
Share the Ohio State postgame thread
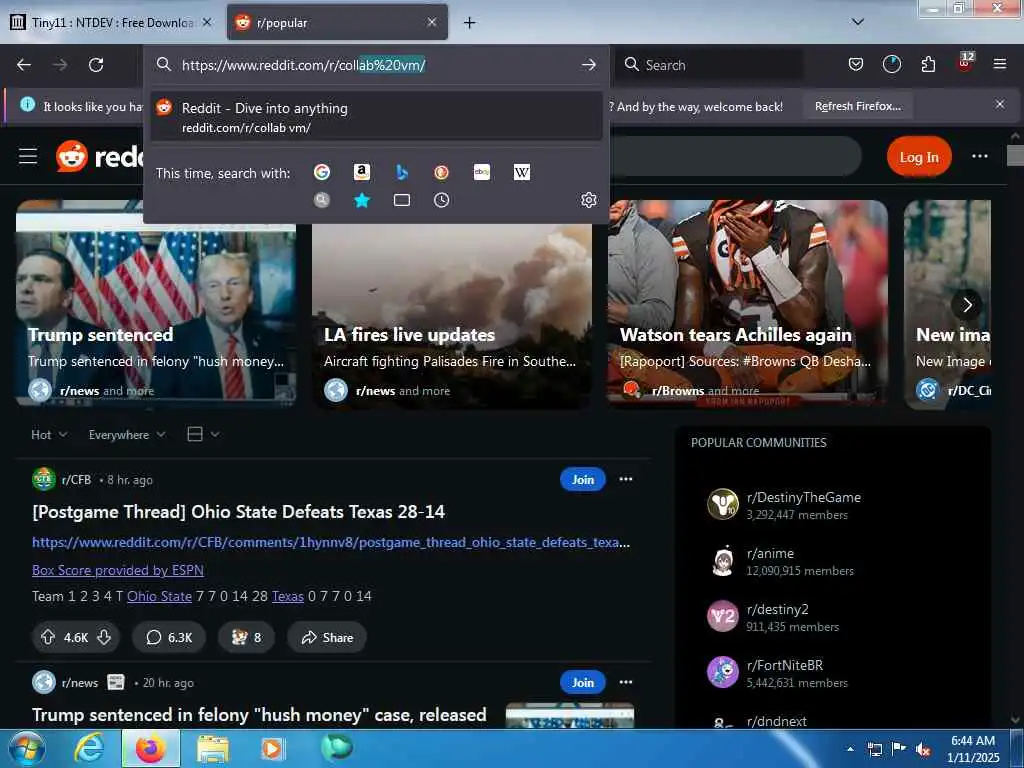click(x=327, y=637)
